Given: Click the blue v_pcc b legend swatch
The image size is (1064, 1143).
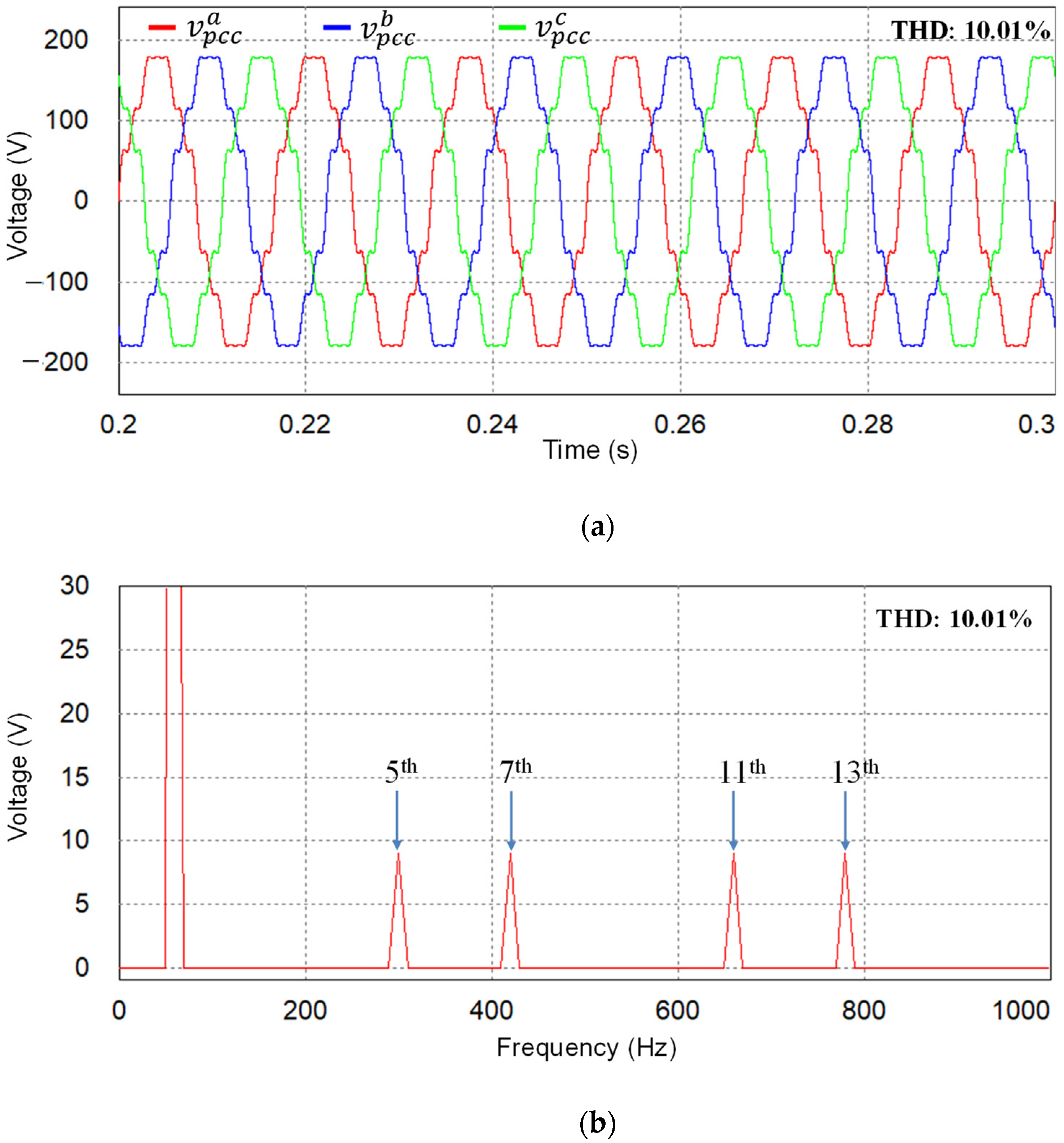Looking at the screenshot, I should pyautogui.click(x=336, y=27).
